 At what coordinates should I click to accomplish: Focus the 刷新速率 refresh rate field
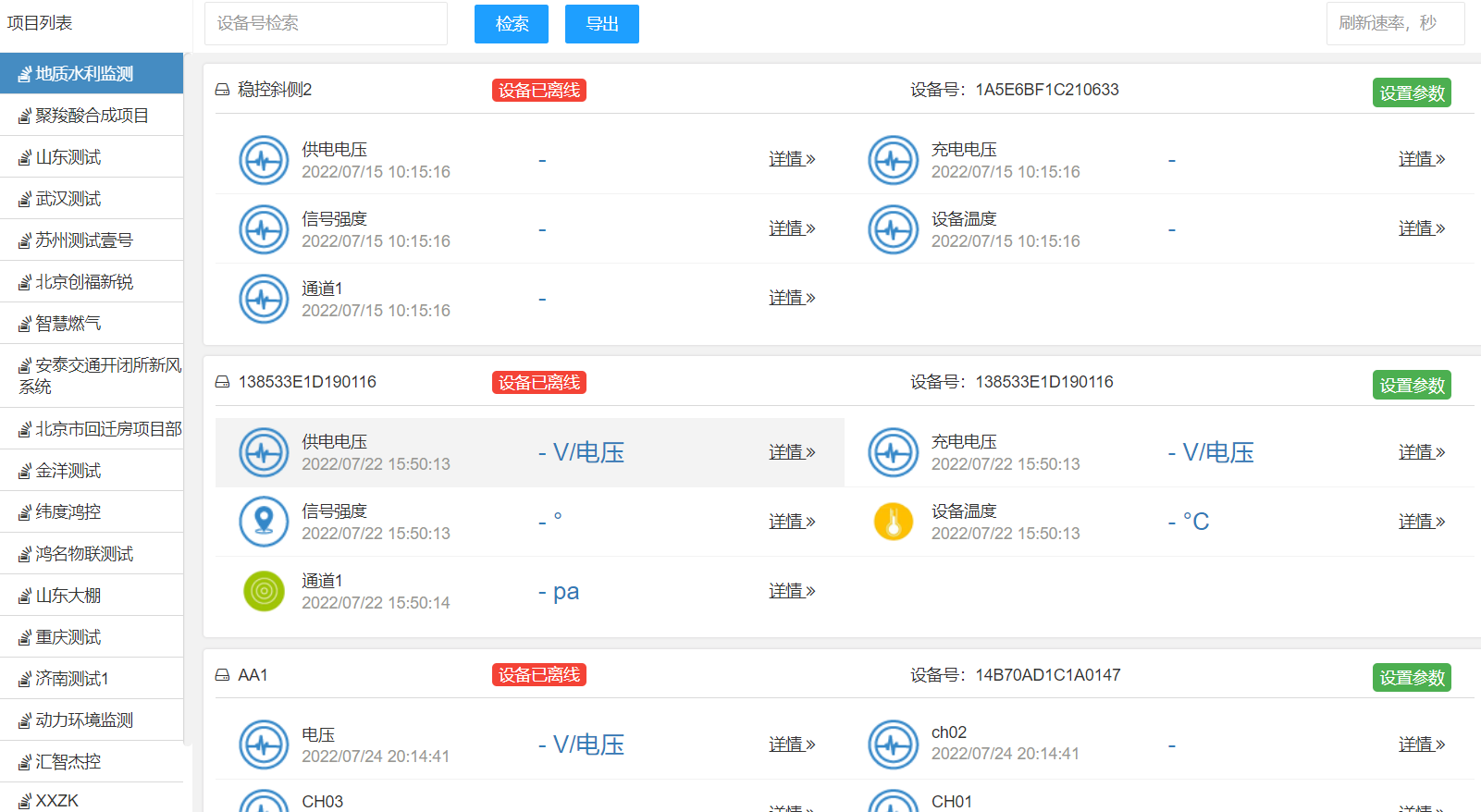tap(1395, 23)
